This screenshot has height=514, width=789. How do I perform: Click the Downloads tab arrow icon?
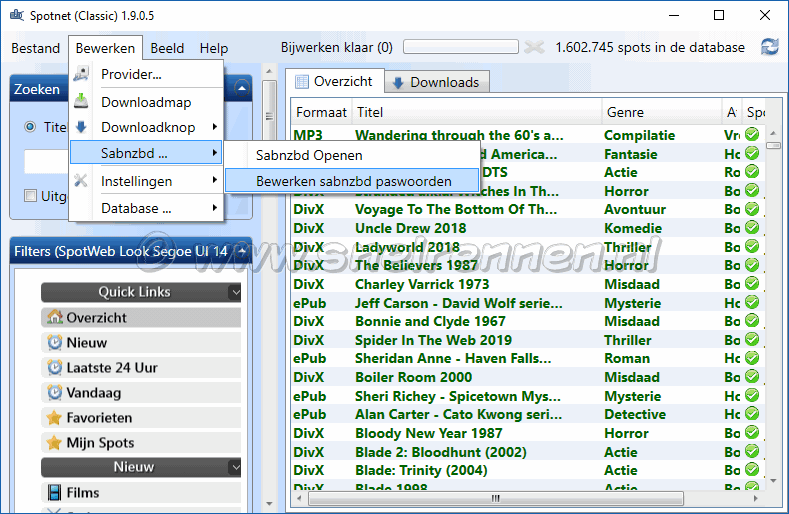[x=398, y=83]
